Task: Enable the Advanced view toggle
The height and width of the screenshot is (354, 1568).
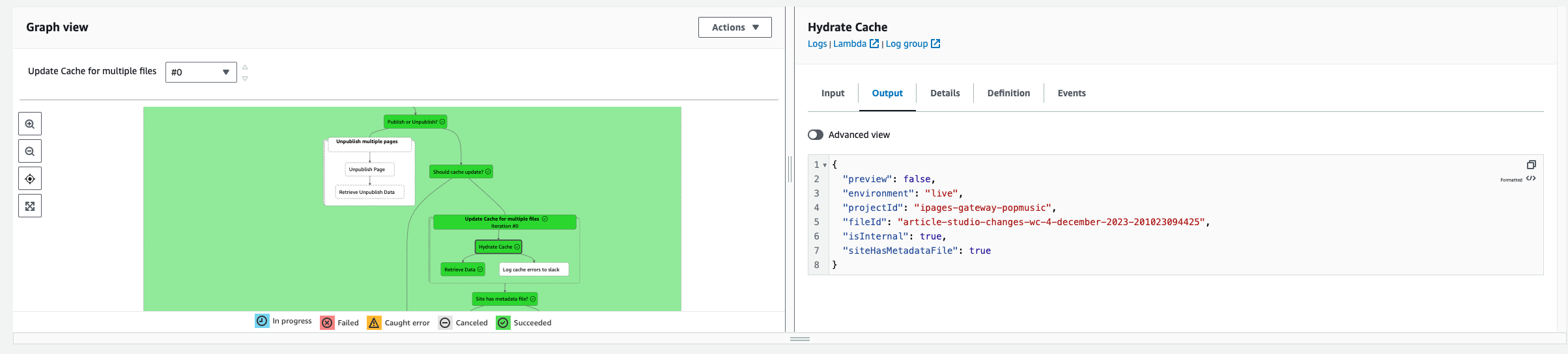Action: pyautogui.click(x=816, y=135)
